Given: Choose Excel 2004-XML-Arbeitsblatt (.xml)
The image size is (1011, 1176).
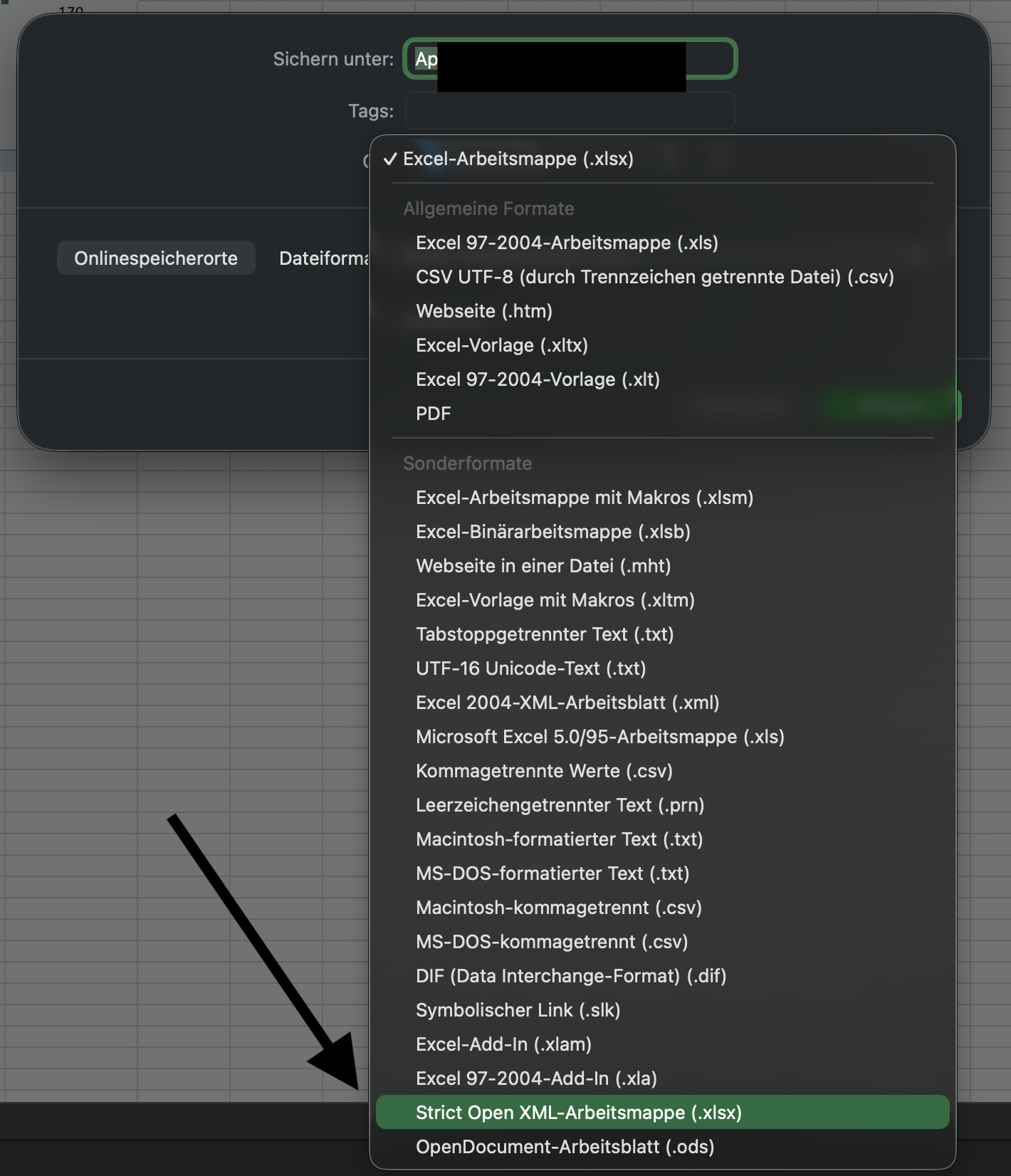Looking at the screenshot, I should (662, 703).
